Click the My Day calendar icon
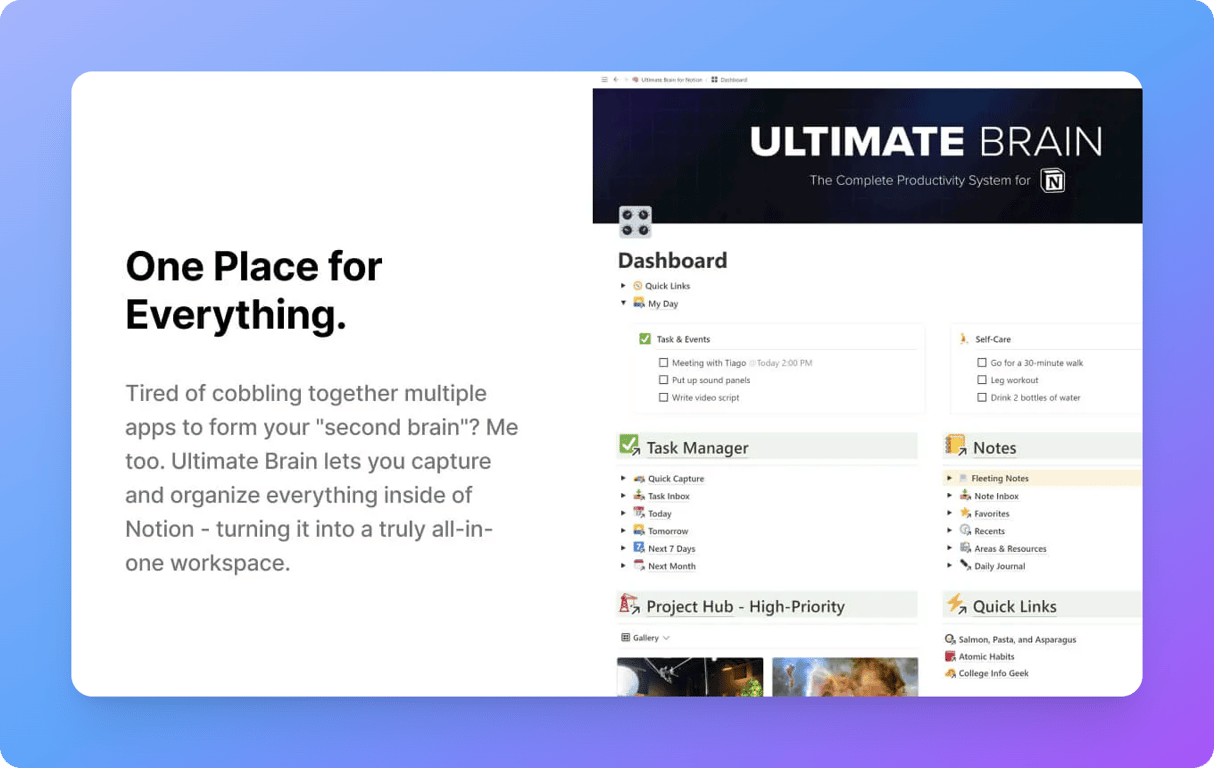This screenshot has width=1214, height=768. point(639,303)
